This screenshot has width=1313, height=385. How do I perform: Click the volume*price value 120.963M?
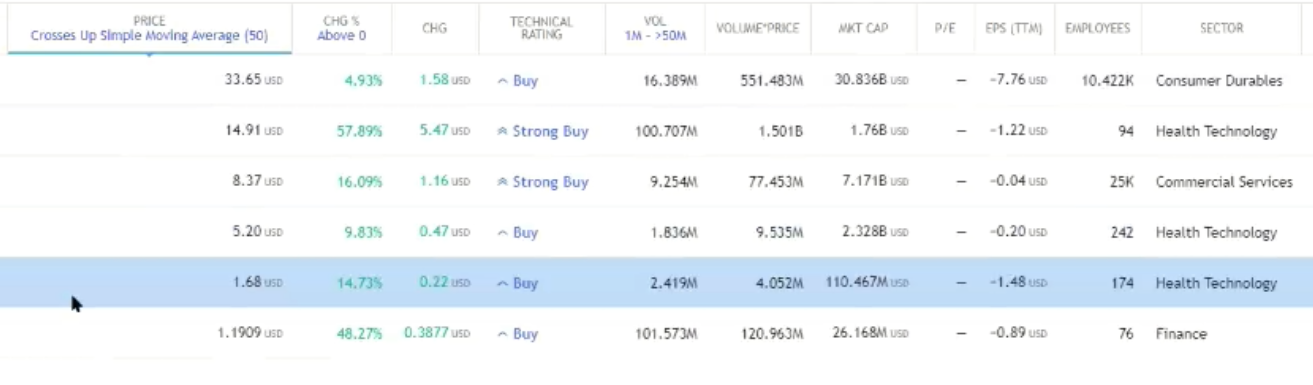(x=773, y=333)
